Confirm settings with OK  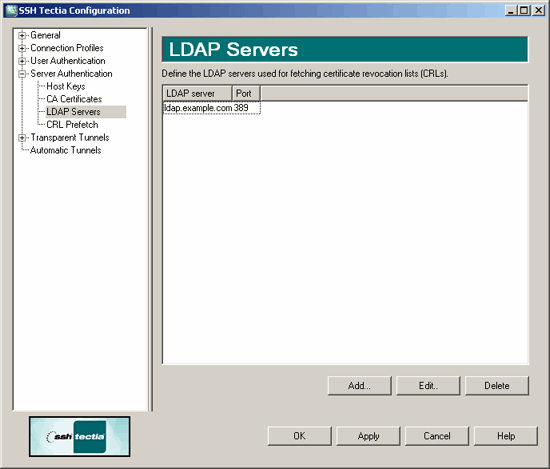coord(300,436)
